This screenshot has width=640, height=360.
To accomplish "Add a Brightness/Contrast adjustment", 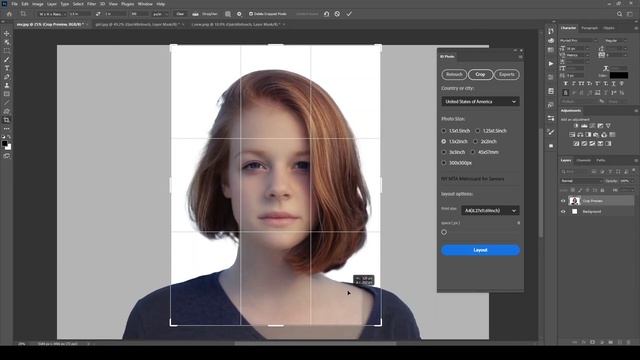I will click(576, 126).
